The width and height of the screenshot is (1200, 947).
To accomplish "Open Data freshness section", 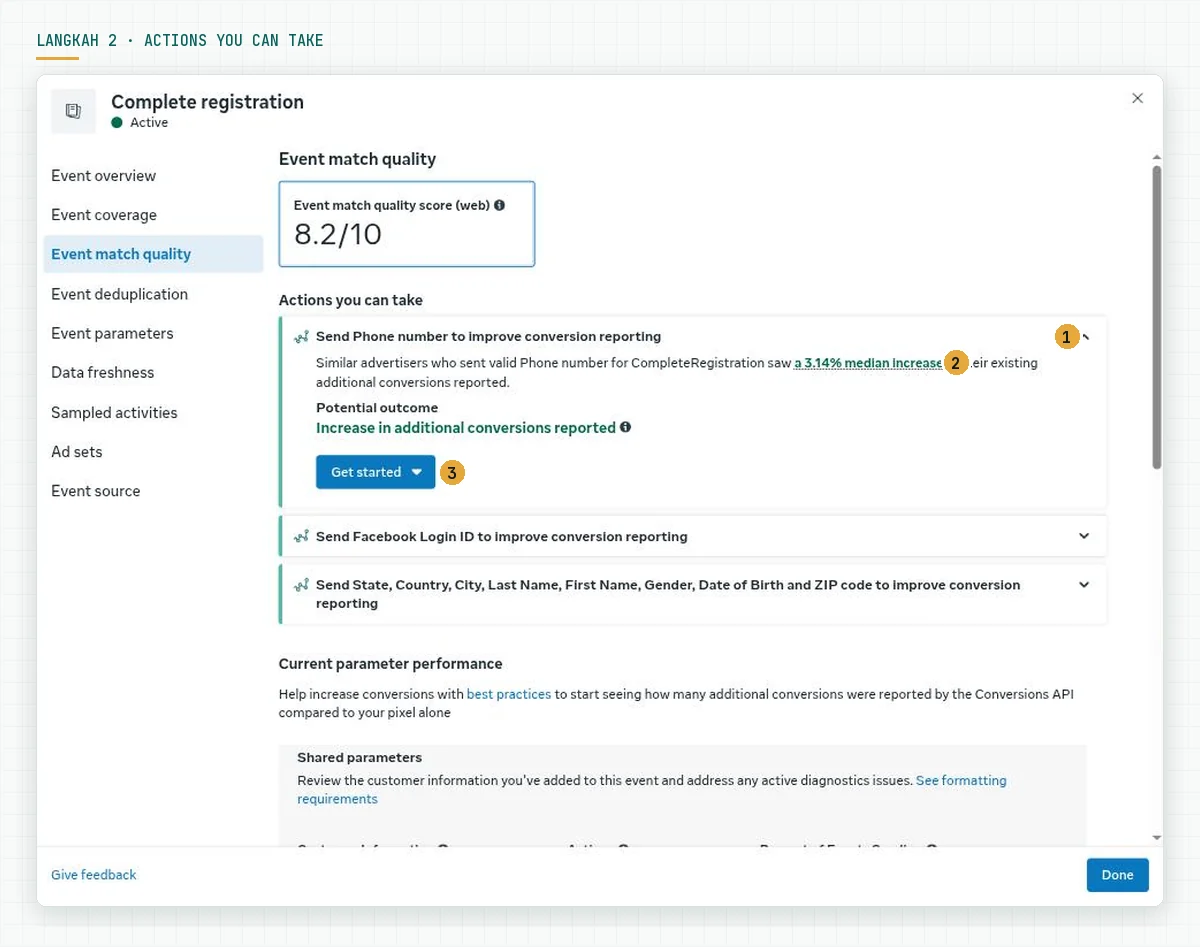I will click(x=153, y=372).
